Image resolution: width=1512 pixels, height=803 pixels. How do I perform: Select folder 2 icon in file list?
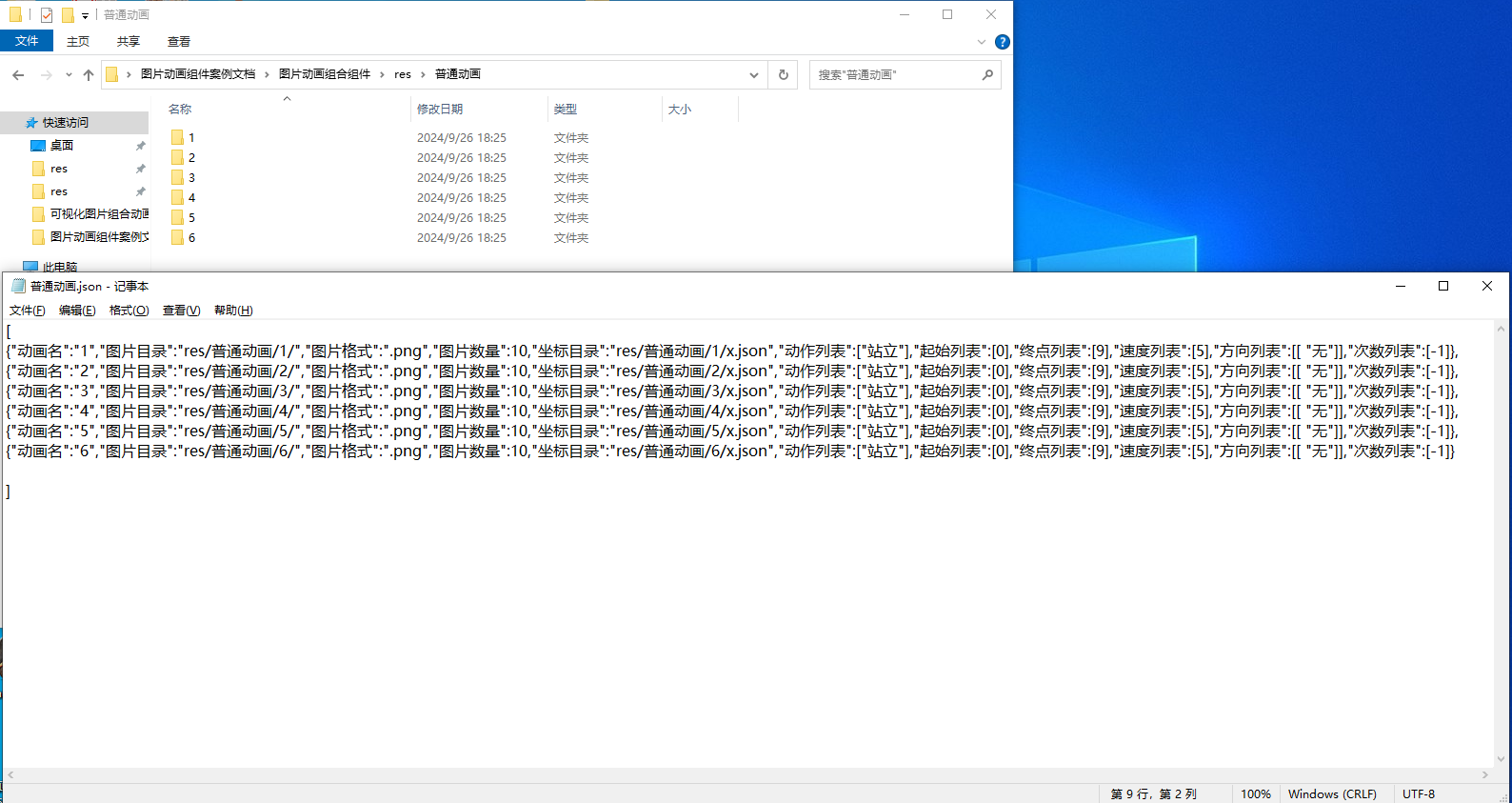point(177,157)
